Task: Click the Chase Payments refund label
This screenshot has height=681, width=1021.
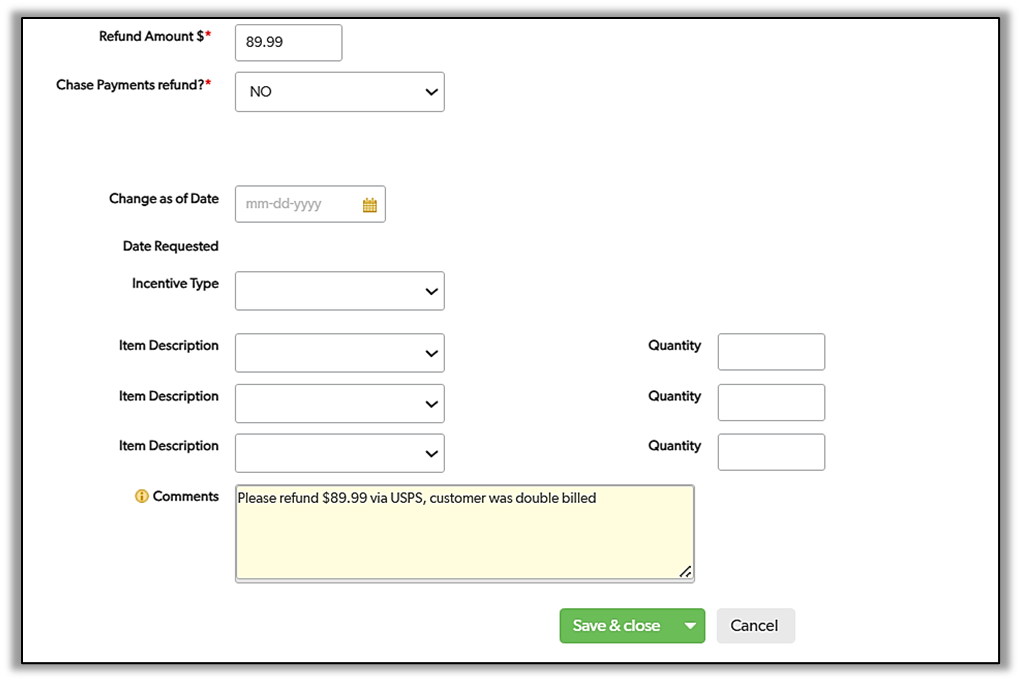Action: point(133,85)
